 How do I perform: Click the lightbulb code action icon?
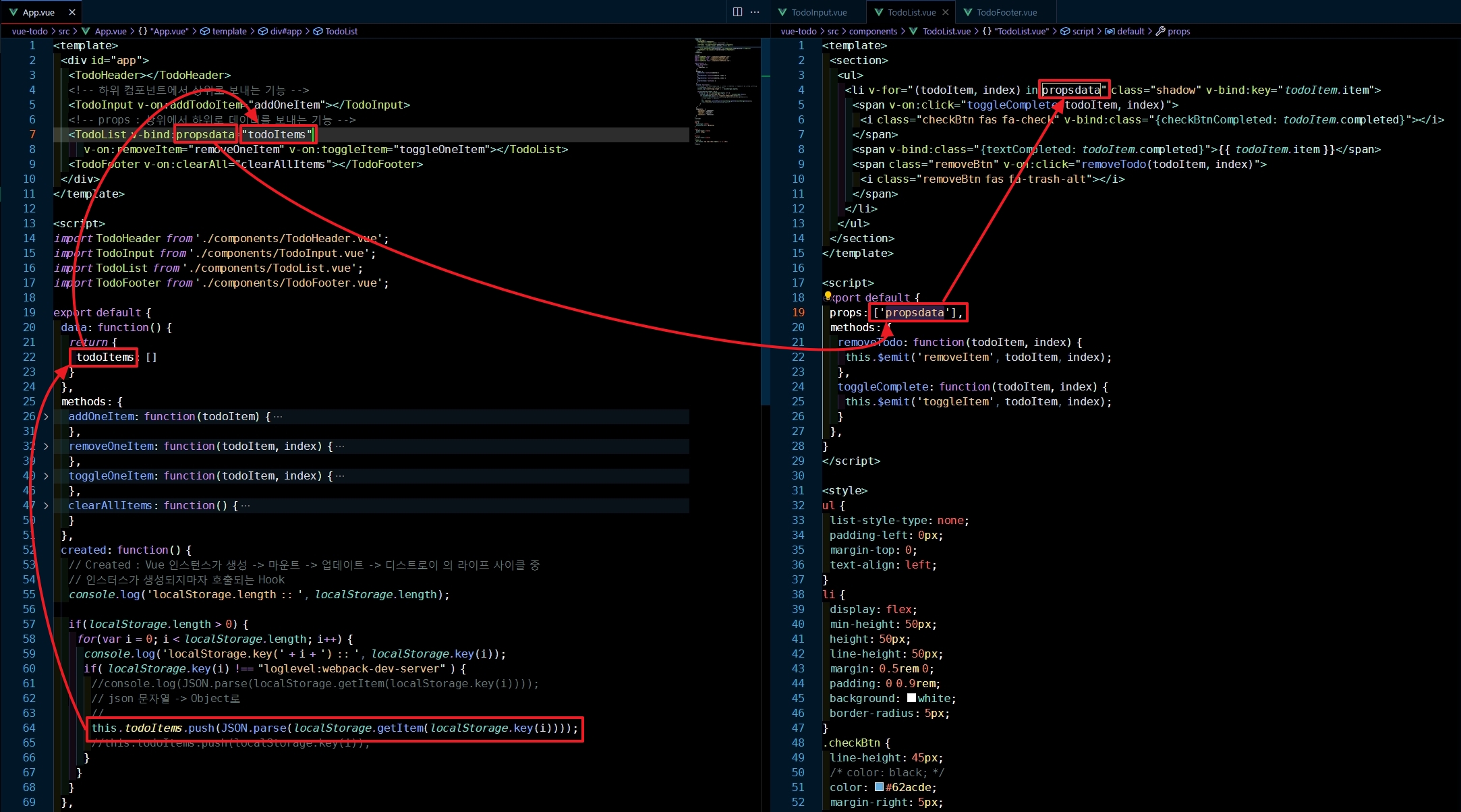pyautogui.click(x=828, y=296)
